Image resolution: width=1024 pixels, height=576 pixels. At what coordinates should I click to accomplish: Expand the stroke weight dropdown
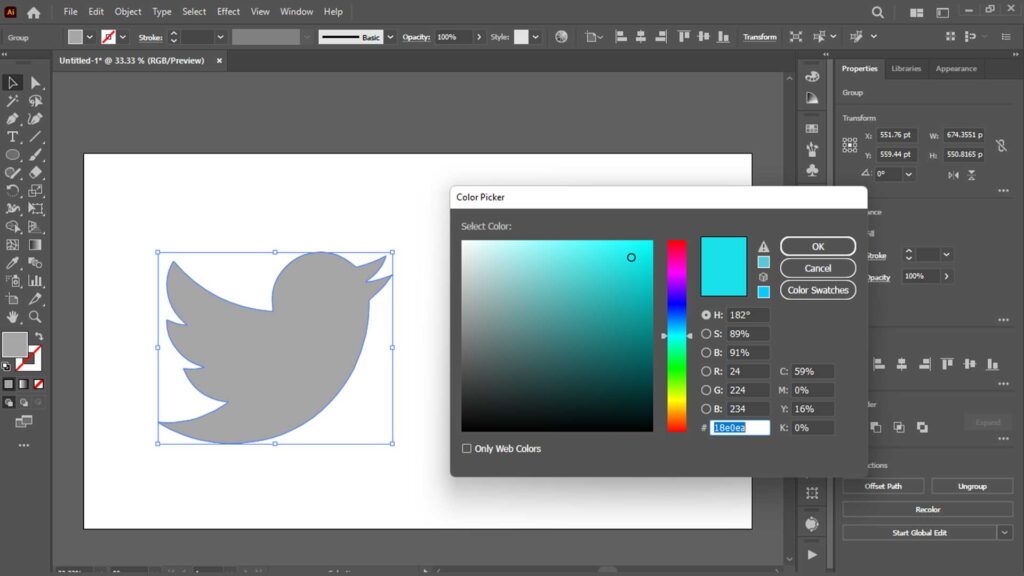220,37
